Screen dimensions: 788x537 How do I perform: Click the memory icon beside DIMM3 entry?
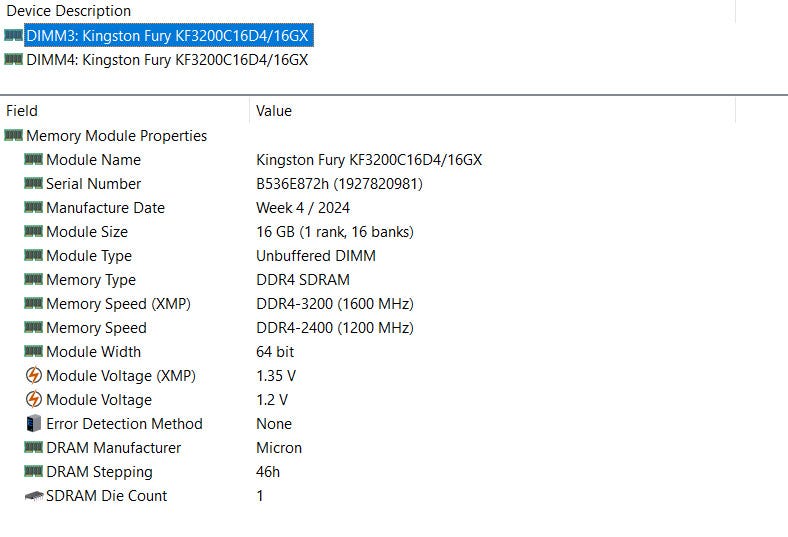pyautogui.click(x=13, y=35)
